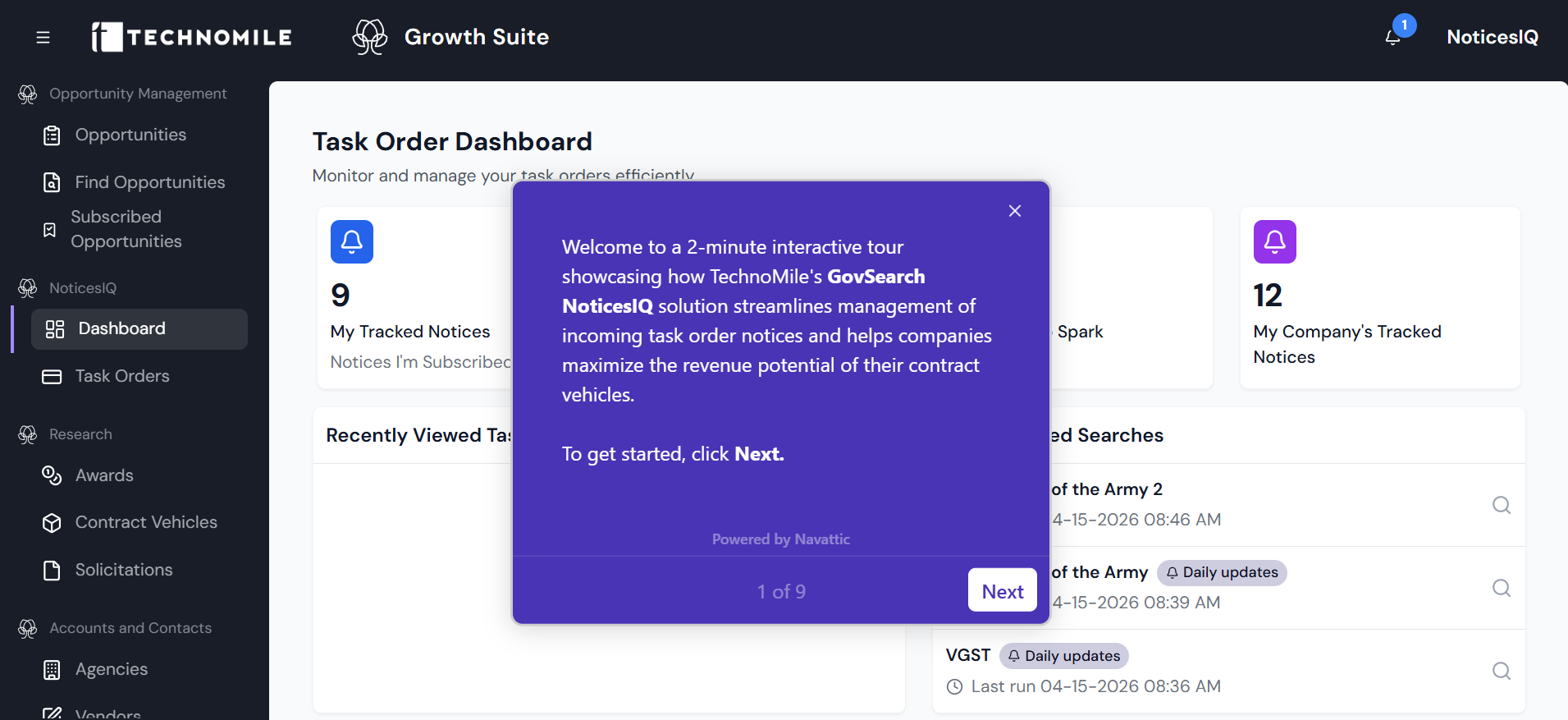Screen dimensions: 1568x720
Task: Click the Opportunities clipboard icon
Action: [52, 135]
